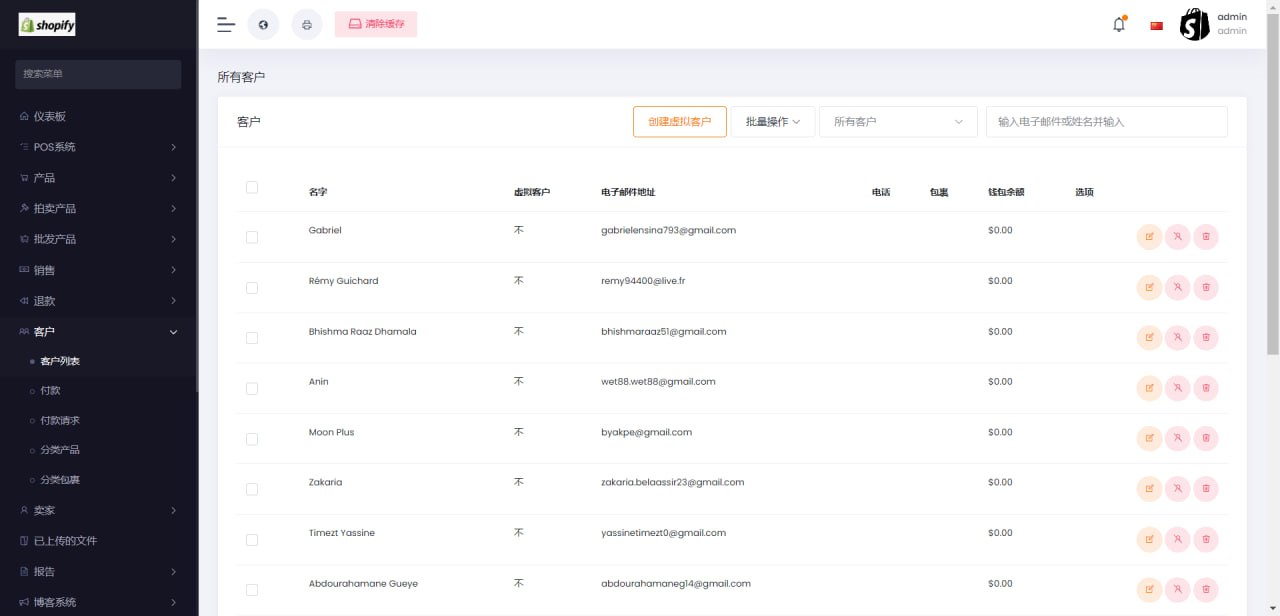Toggle the select-all checkbox in table header
This screenshot has height=616, width=1280.
[x=252, y=187]
